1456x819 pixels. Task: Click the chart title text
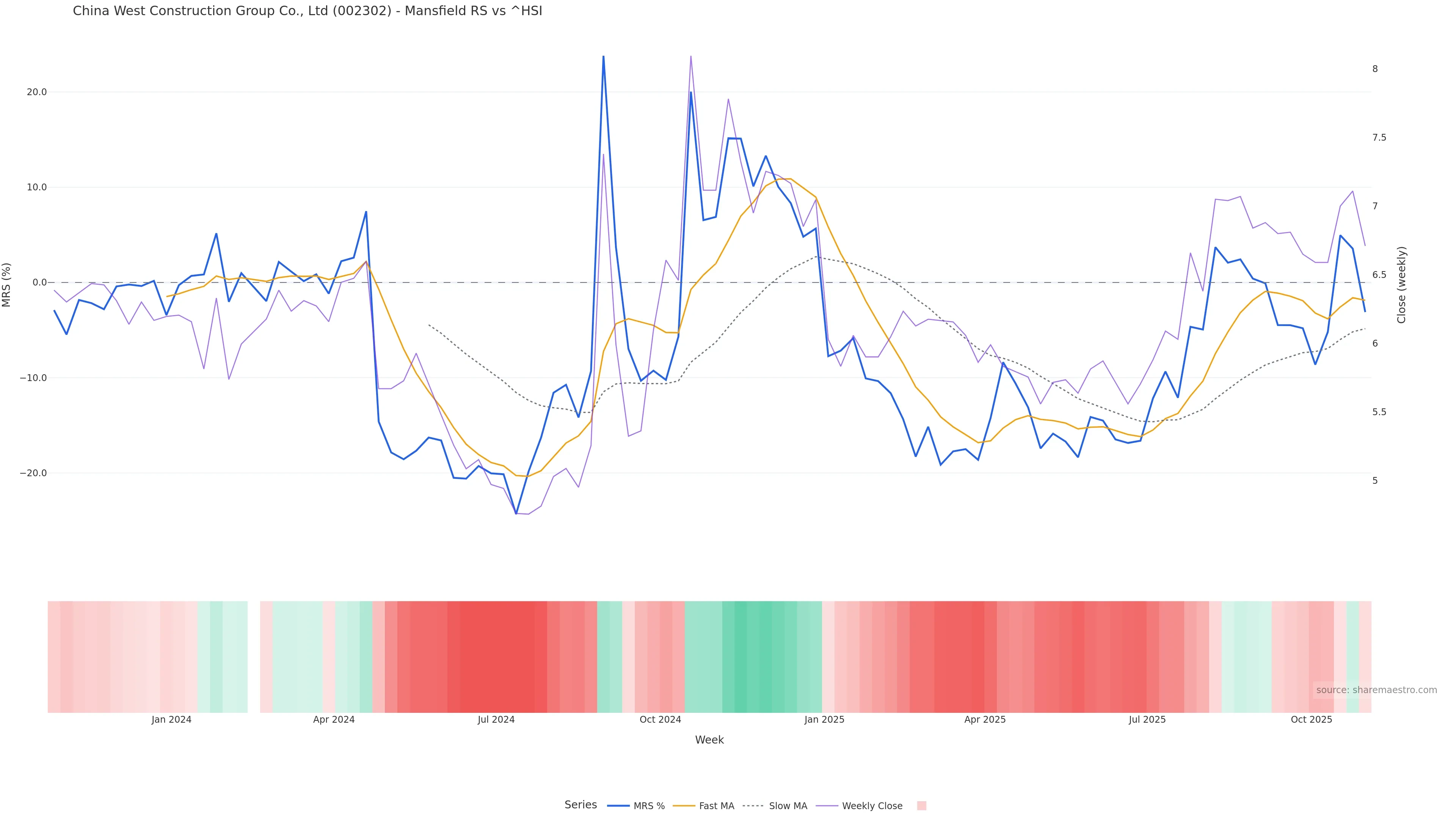pos(308,11)
